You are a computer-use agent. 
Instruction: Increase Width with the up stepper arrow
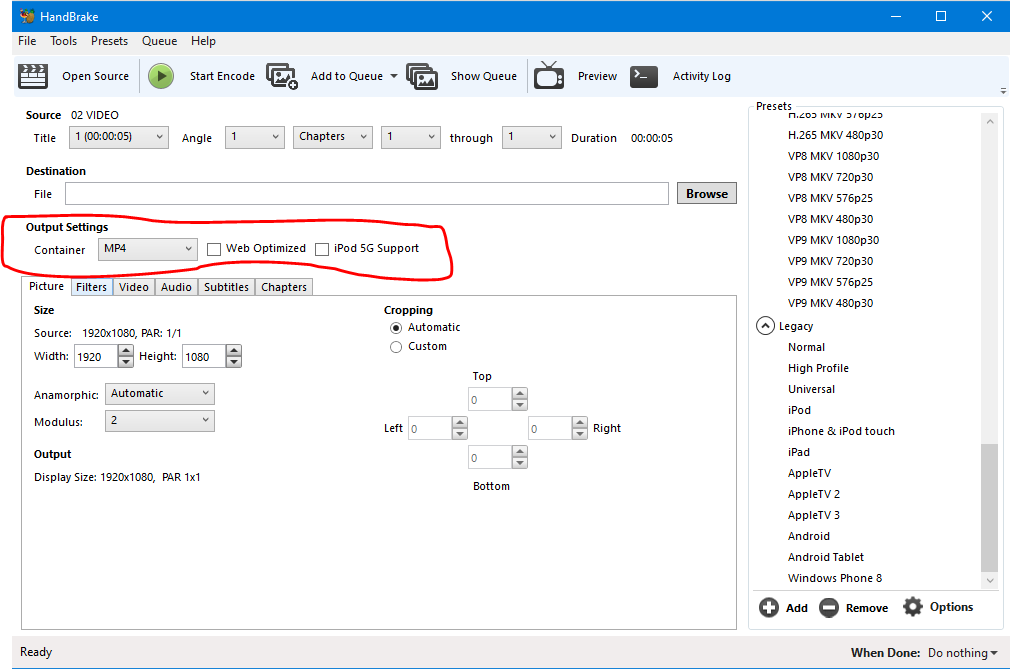pyautogui.click(x=126, y=351)
